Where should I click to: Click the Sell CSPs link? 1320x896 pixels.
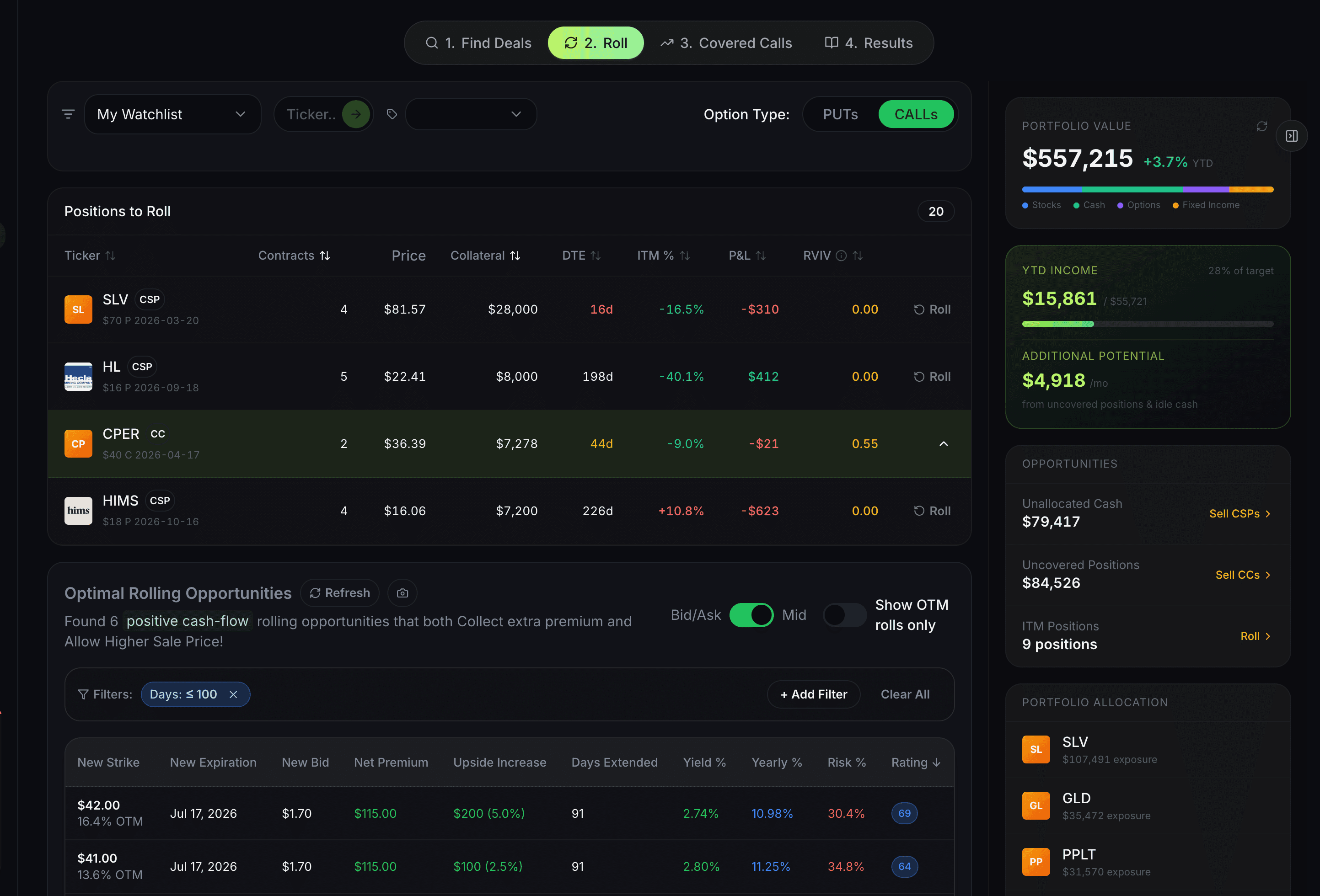(1240, 513)
